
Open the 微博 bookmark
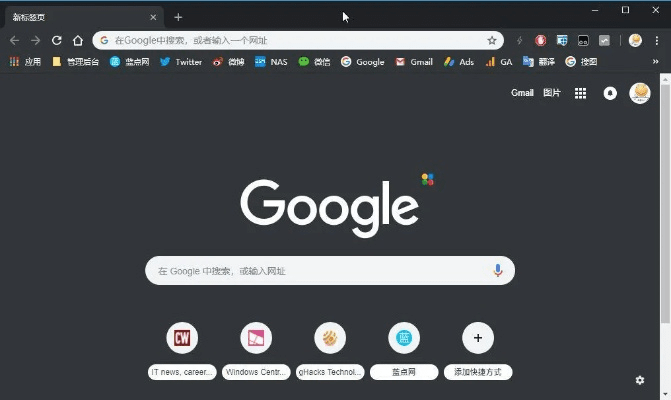point(228,62)
